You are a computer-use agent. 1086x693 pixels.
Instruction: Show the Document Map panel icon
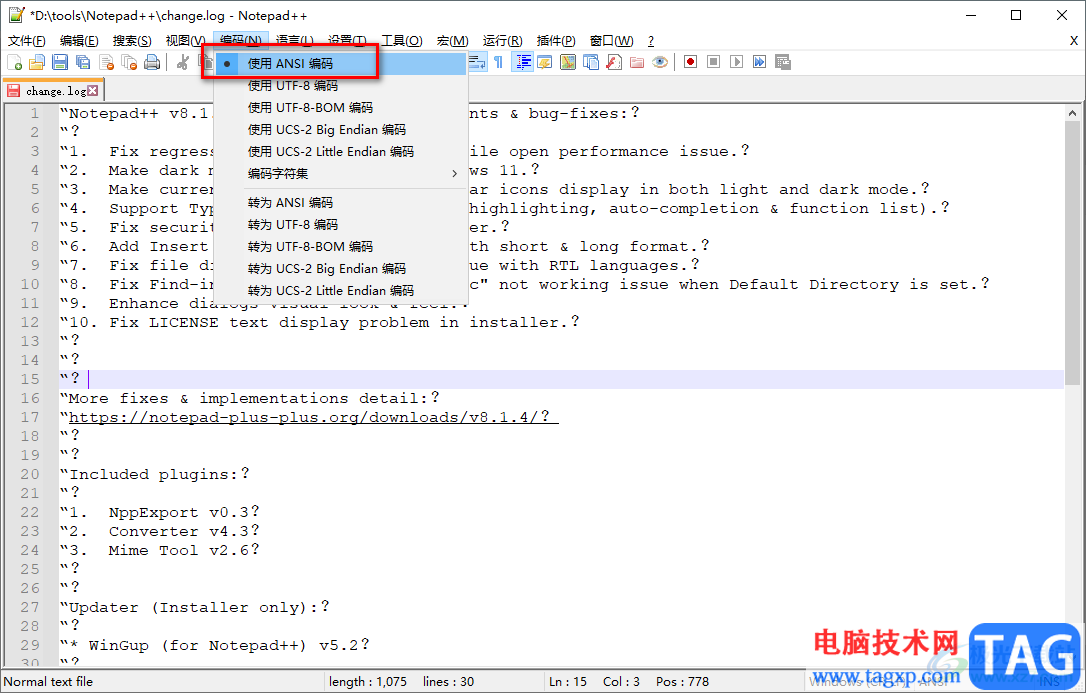(x=568, y=62)
